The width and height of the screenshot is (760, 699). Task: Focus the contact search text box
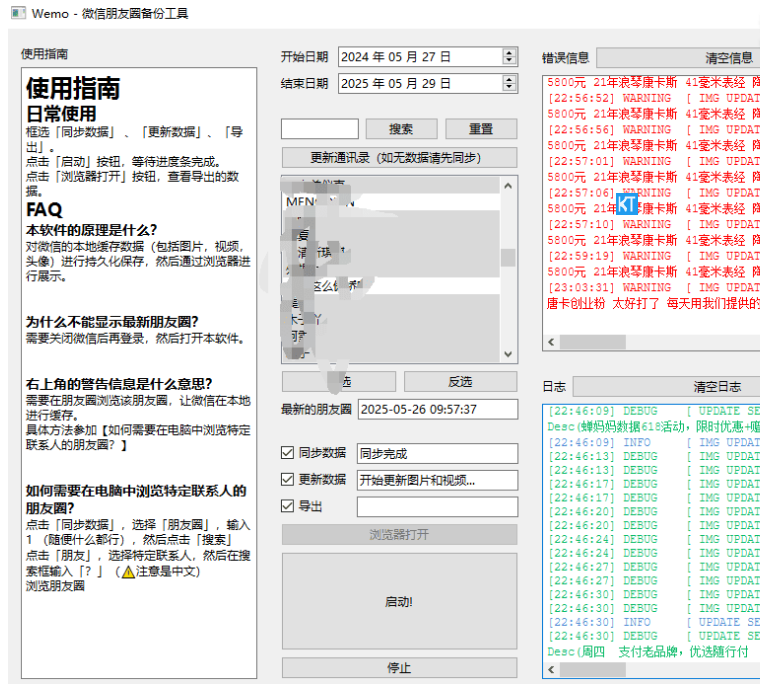click(x=320, y=129)
